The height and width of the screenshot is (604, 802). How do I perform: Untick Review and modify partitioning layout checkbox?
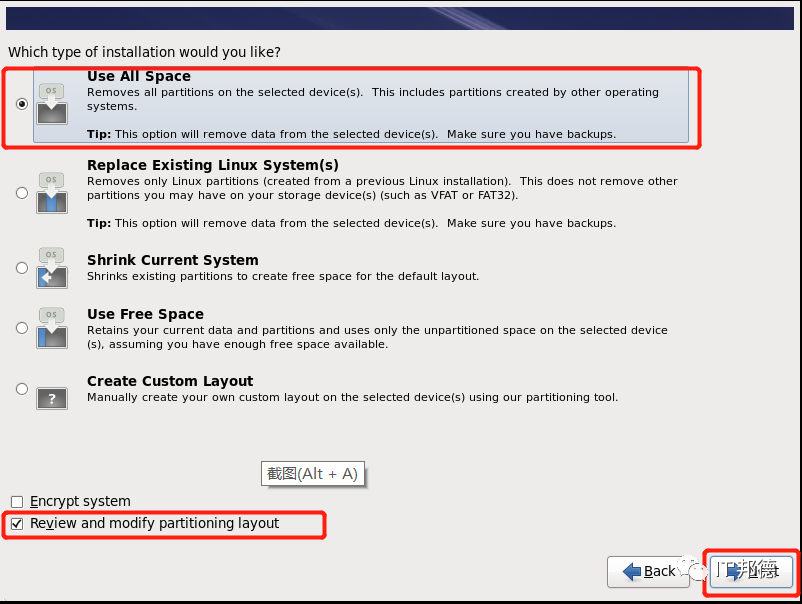coord(17,524)
